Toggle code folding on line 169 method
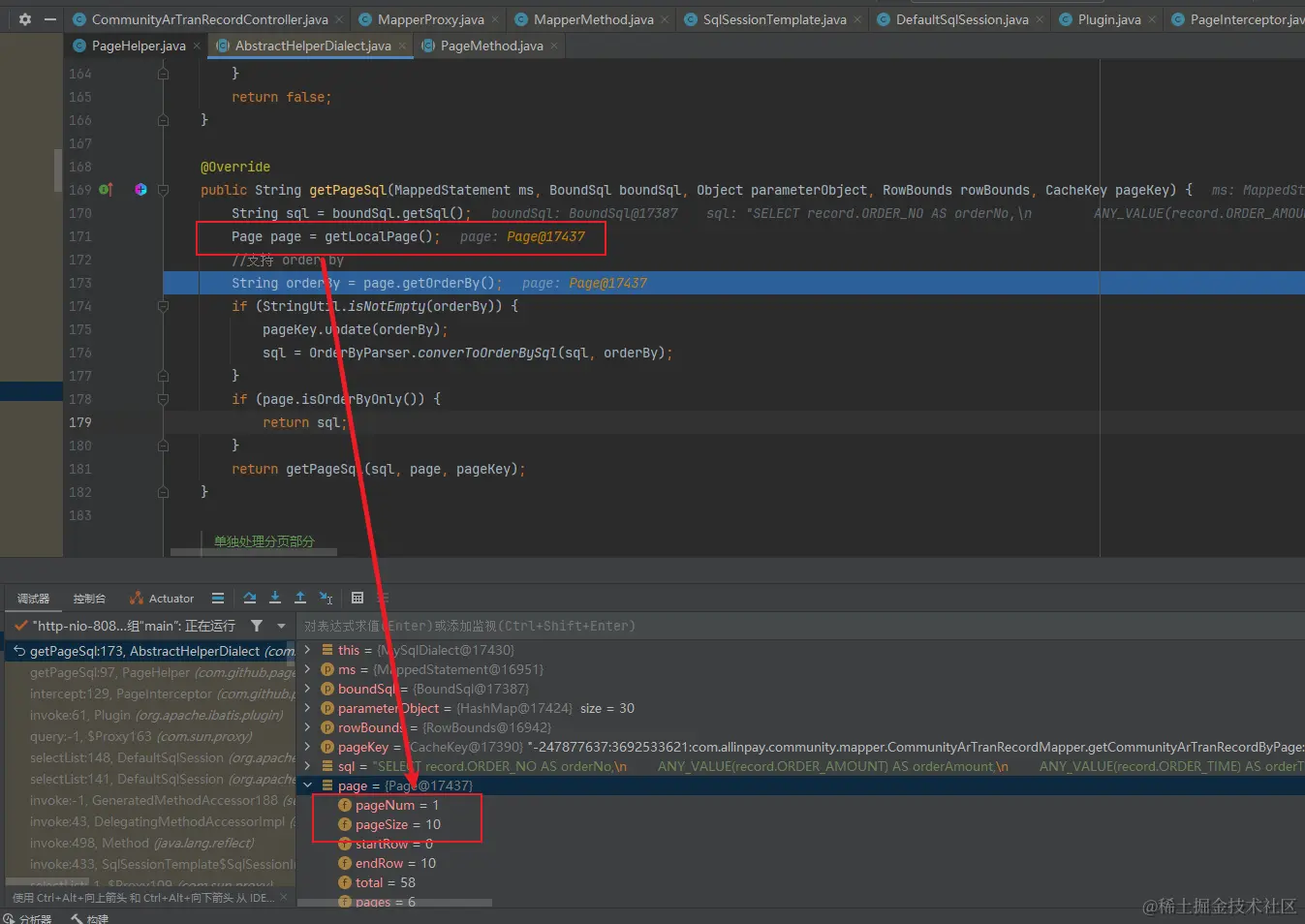1305x924 pixels. [163, 190]
